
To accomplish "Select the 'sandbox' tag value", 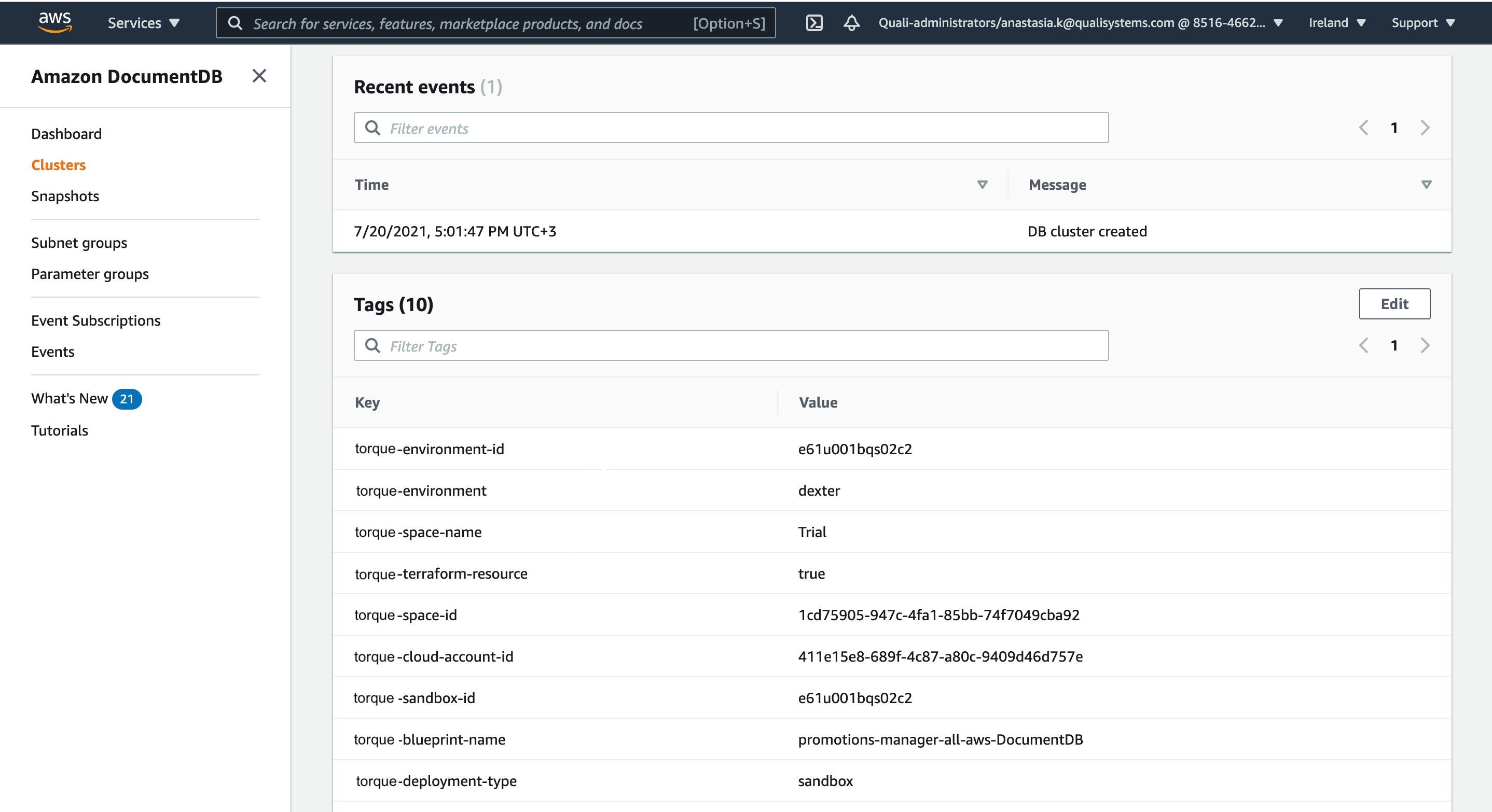I will [x=825, y=781].
